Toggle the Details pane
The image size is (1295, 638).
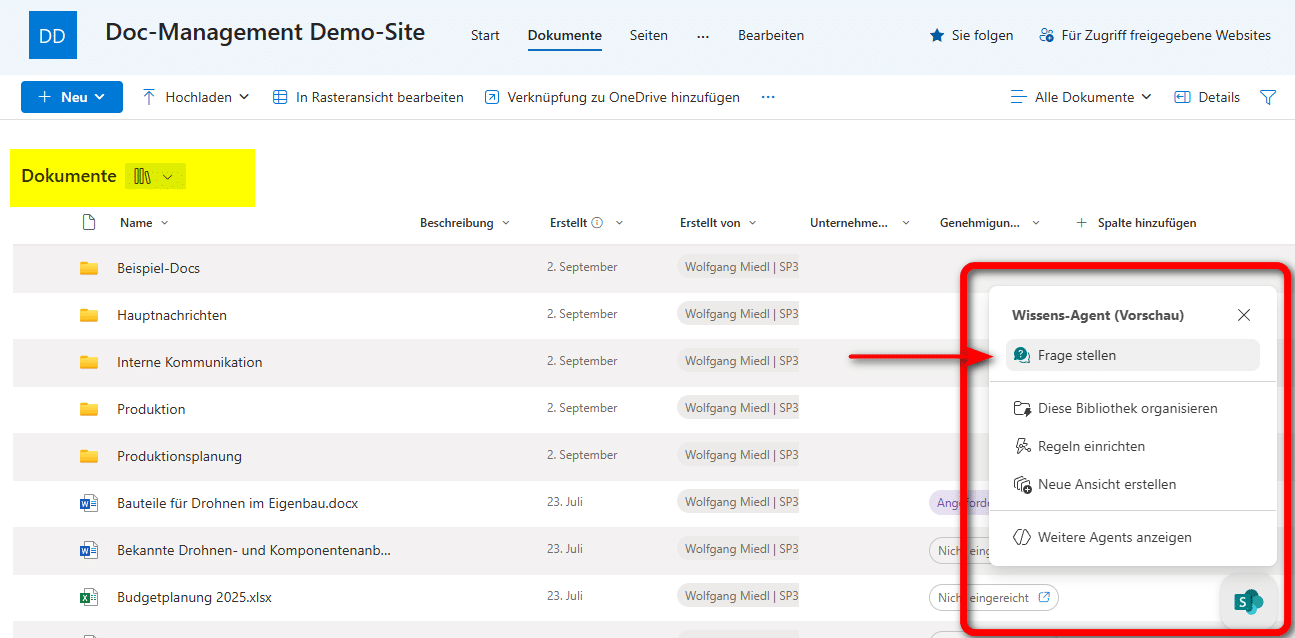click(1207, 97)
